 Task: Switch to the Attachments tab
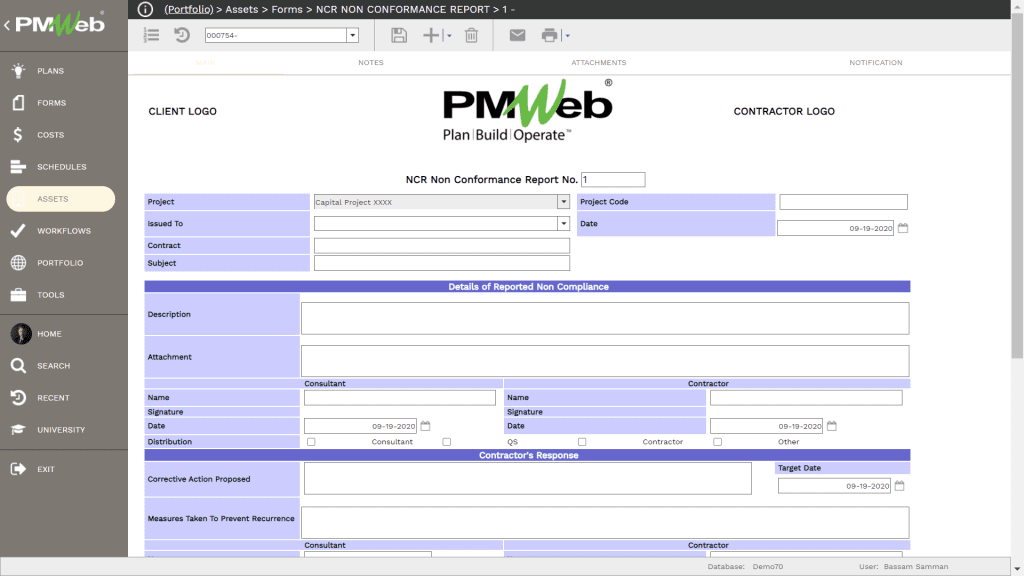coord(599,63)
